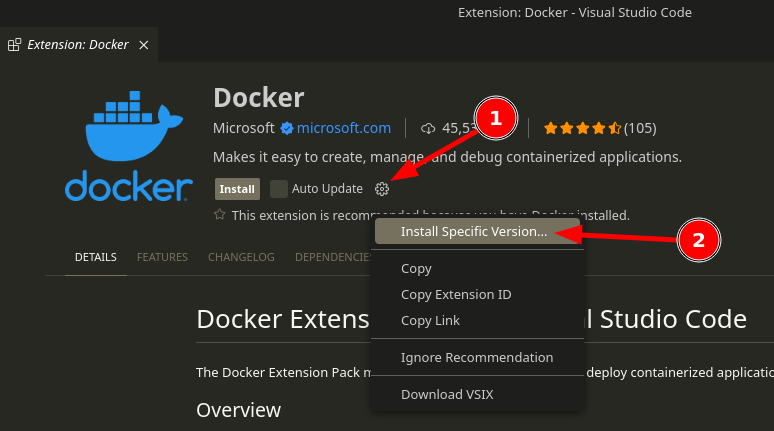Click the recommendation star outline icon
Image resolution: width=774 pixels, height=431 pixels.
tap(220, 215)
